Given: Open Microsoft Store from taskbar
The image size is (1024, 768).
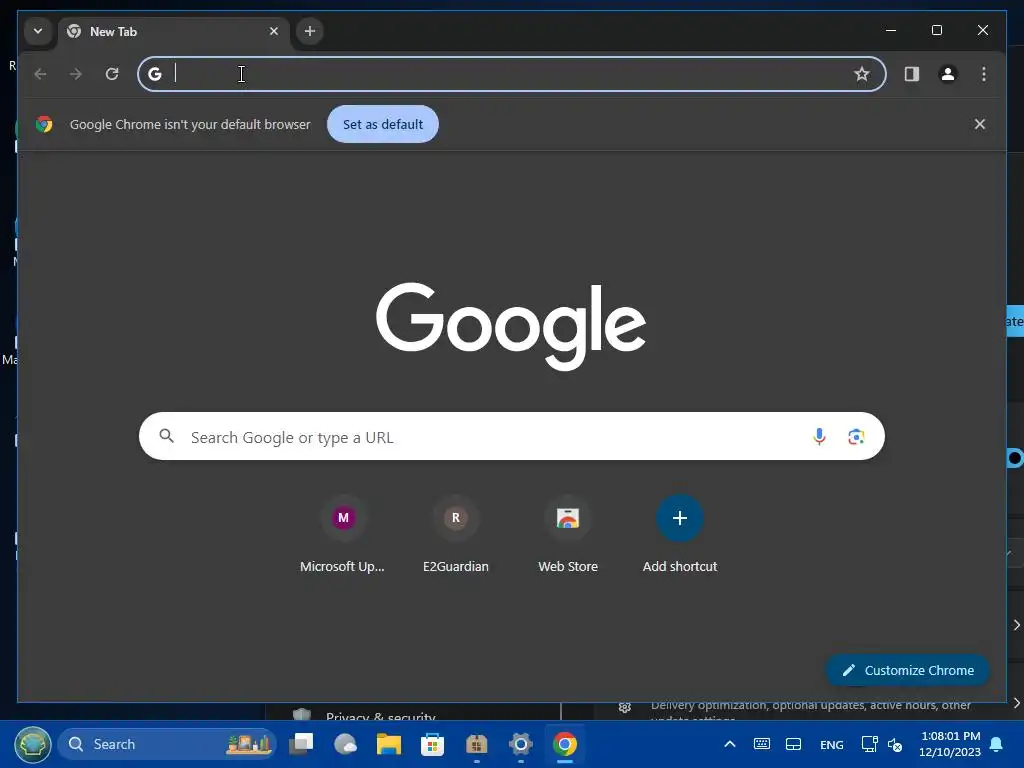Looking at the screenshot, I should click(432, 744).
